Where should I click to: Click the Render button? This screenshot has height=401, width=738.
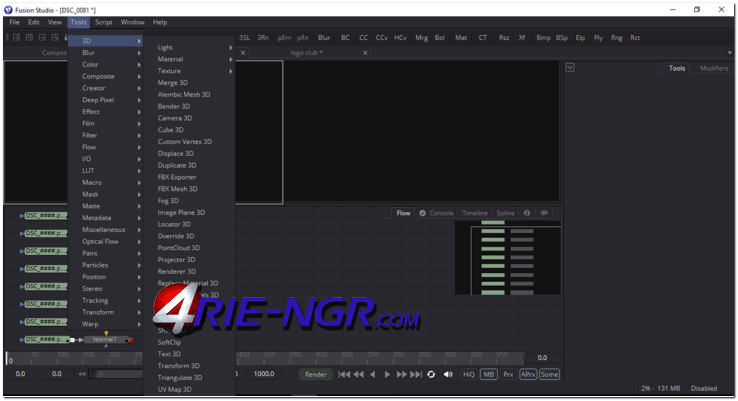315,375
